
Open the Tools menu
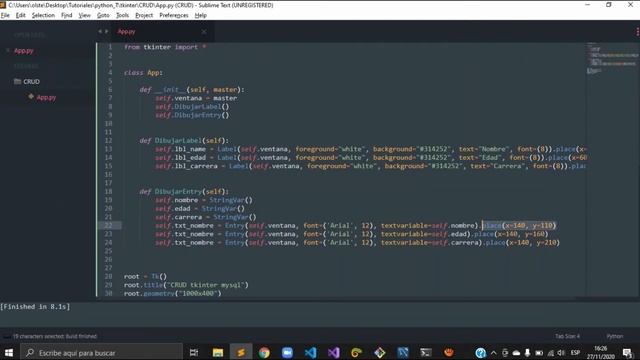click(122, 15)
